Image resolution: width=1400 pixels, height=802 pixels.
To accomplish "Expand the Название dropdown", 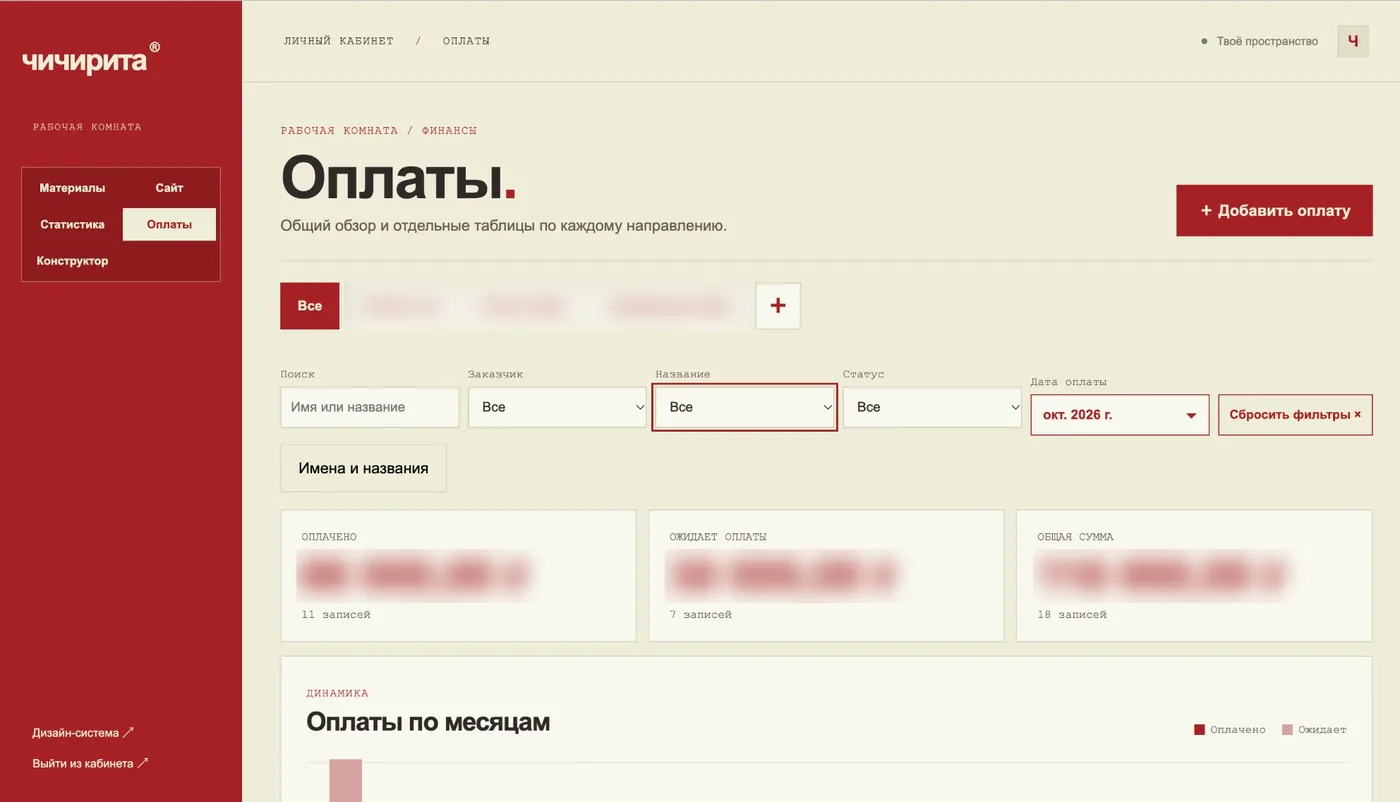I will 745,407.
